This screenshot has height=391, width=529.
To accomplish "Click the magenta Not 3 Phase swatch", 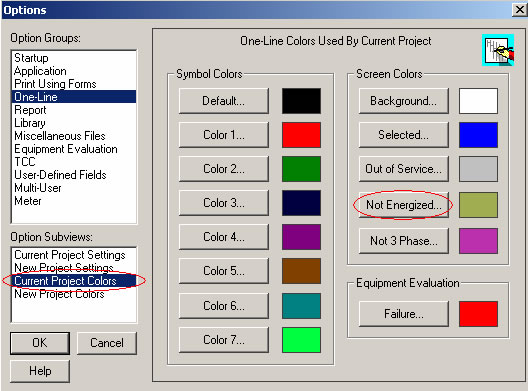I will (478, 241).
